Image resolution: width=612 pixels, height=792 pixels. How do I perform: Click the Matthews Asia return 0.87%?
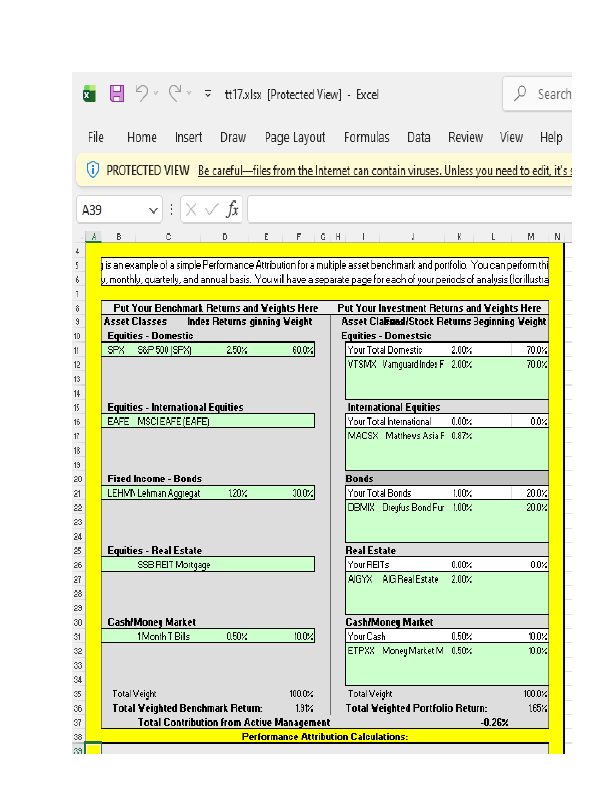tap(462, 436)
